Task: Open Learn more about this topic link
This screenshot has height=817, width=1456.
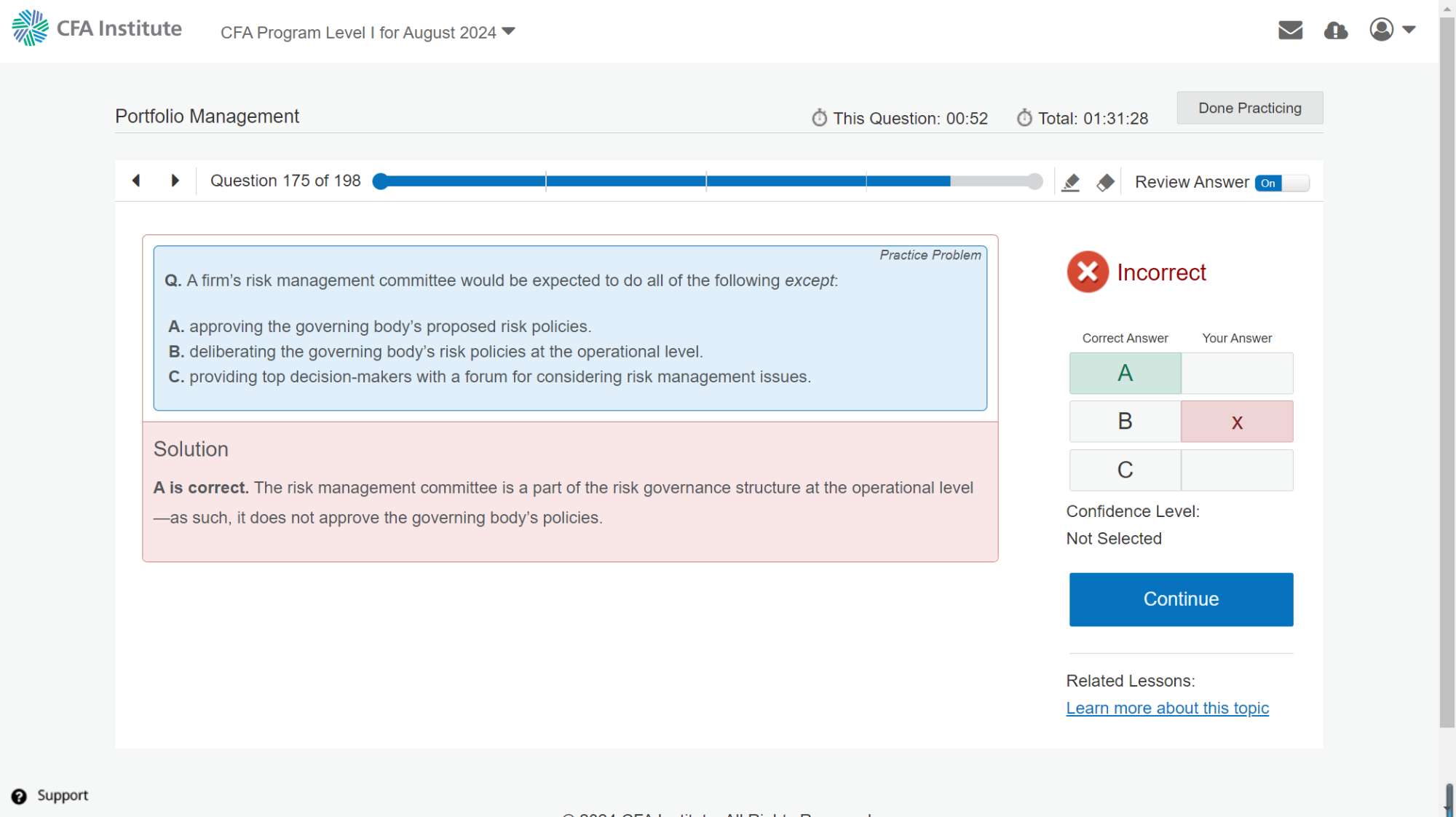Action: (1167, 709)
